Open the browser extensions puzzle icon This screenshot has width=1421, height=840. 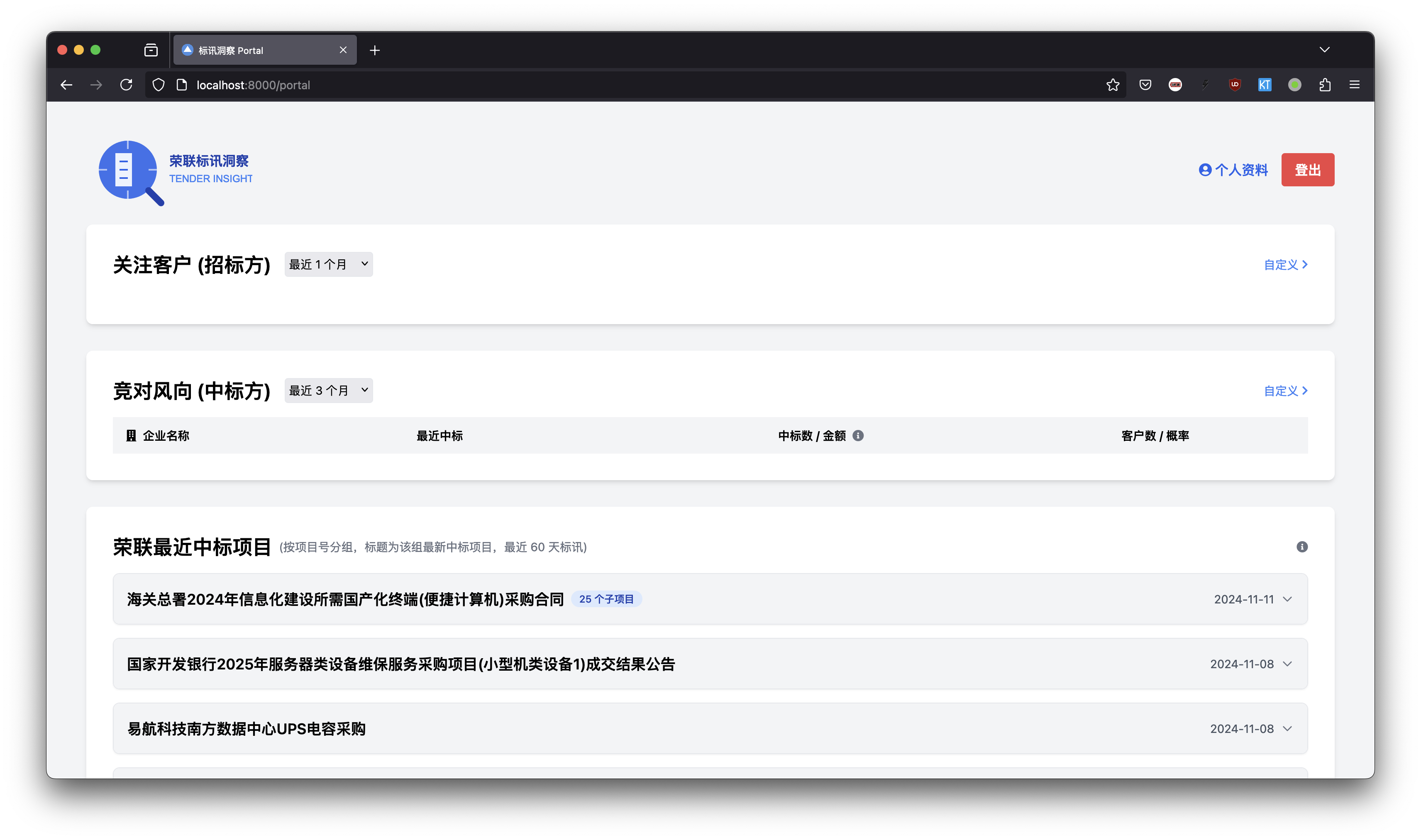[1324, 85]
